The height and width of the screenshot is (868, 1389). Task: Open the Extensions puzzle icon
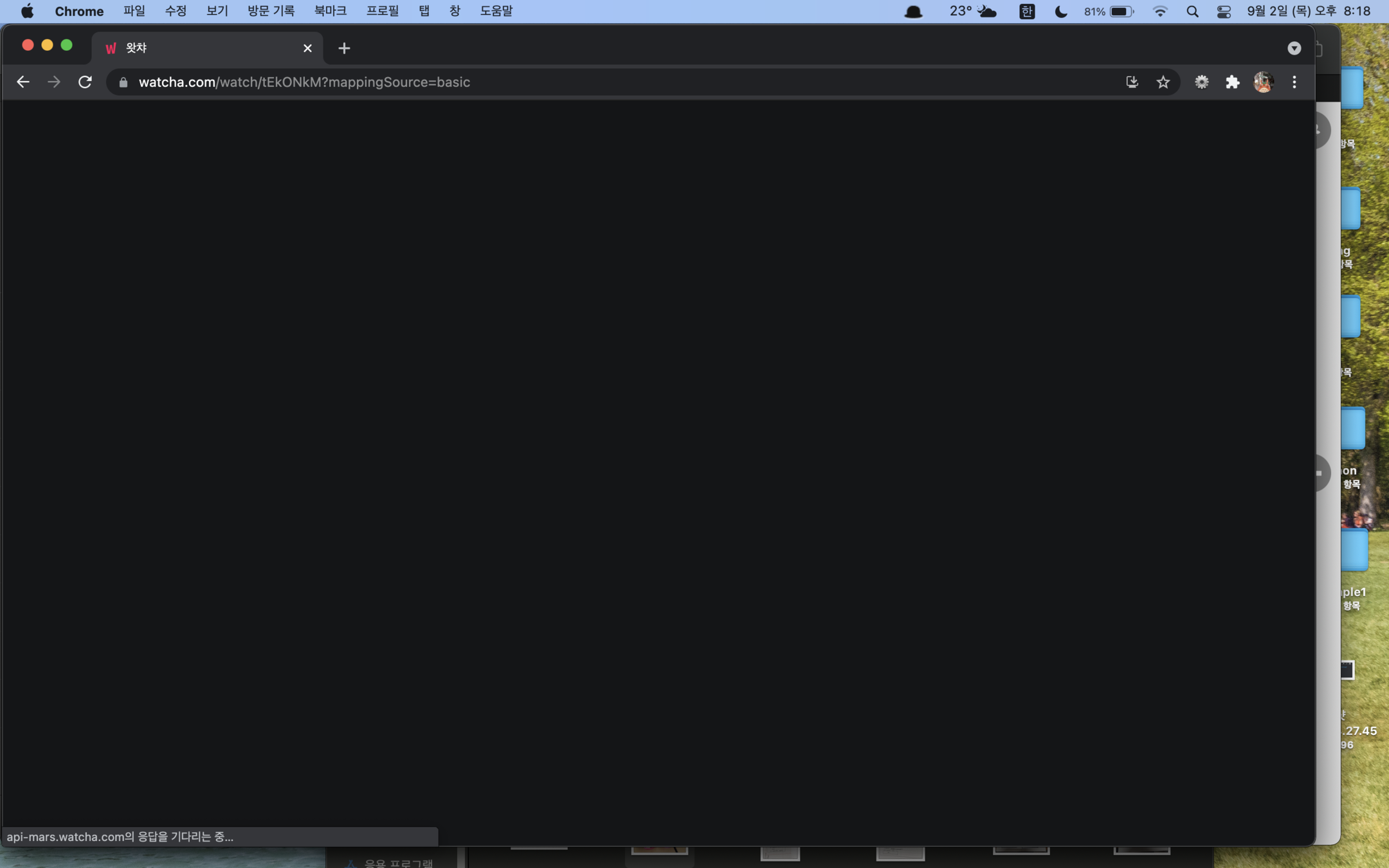(1232, 82)
